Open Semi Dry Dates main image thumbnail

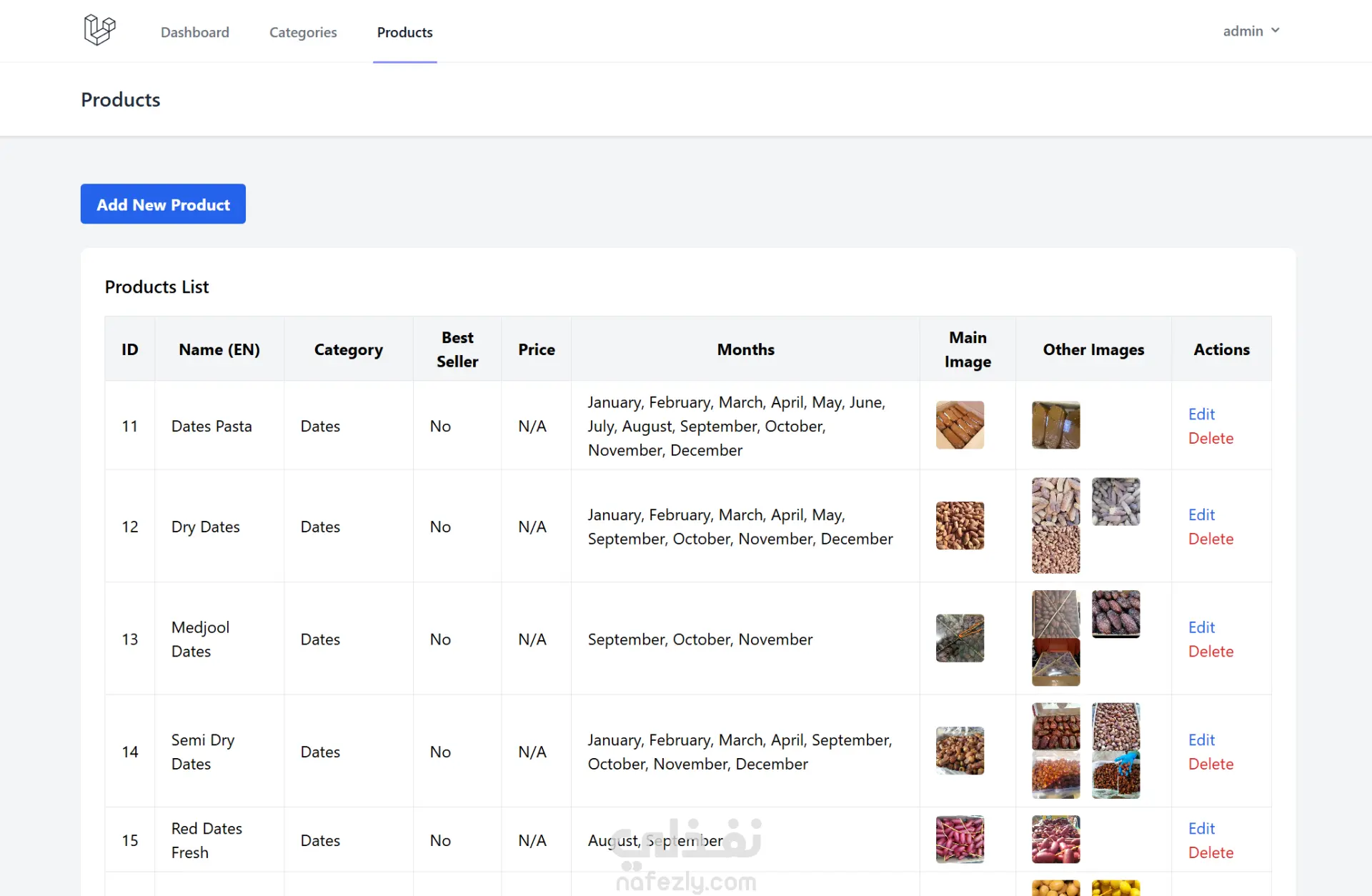pyautogui.click(x=960, y=751)
